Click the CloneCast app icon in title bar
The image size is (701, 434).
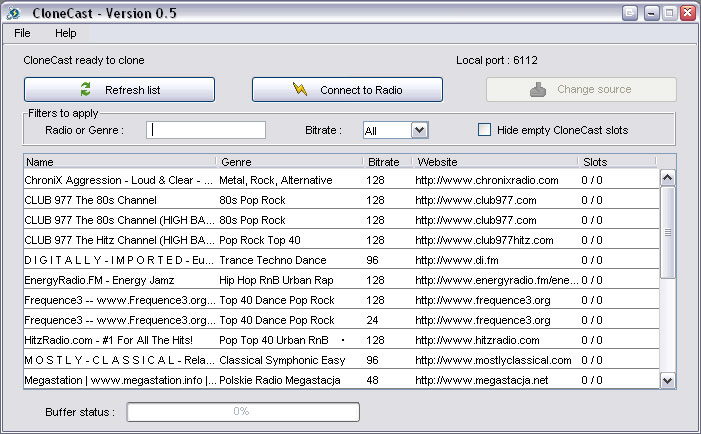[x=13, y=13]
